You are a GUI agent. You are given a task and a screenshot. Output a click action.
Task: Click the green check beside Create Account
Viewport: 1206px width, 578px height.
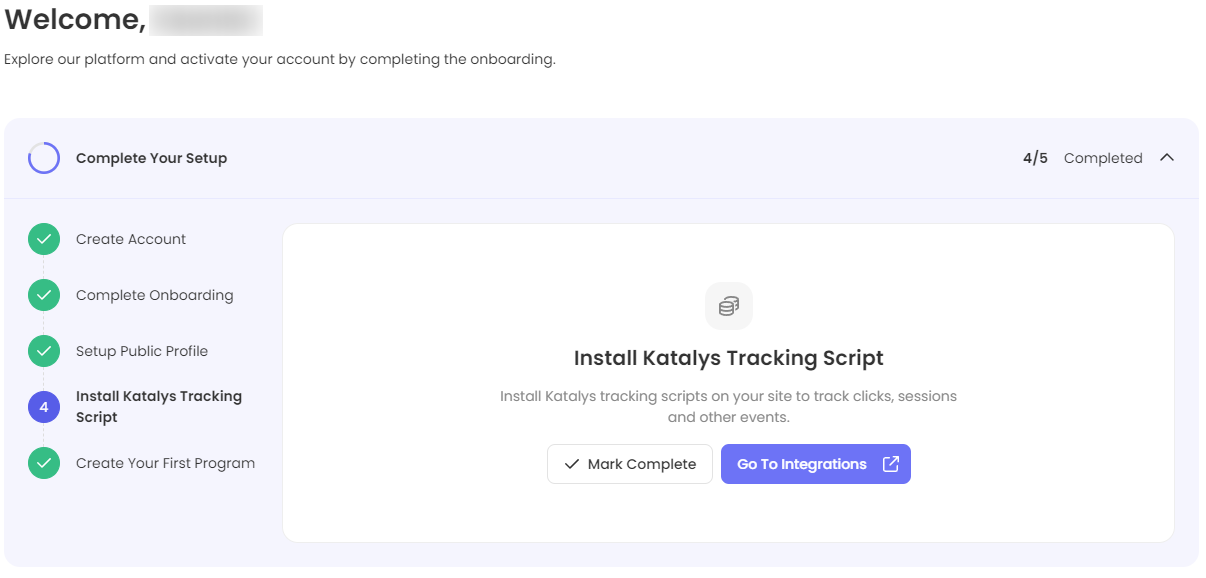[44, 239]
